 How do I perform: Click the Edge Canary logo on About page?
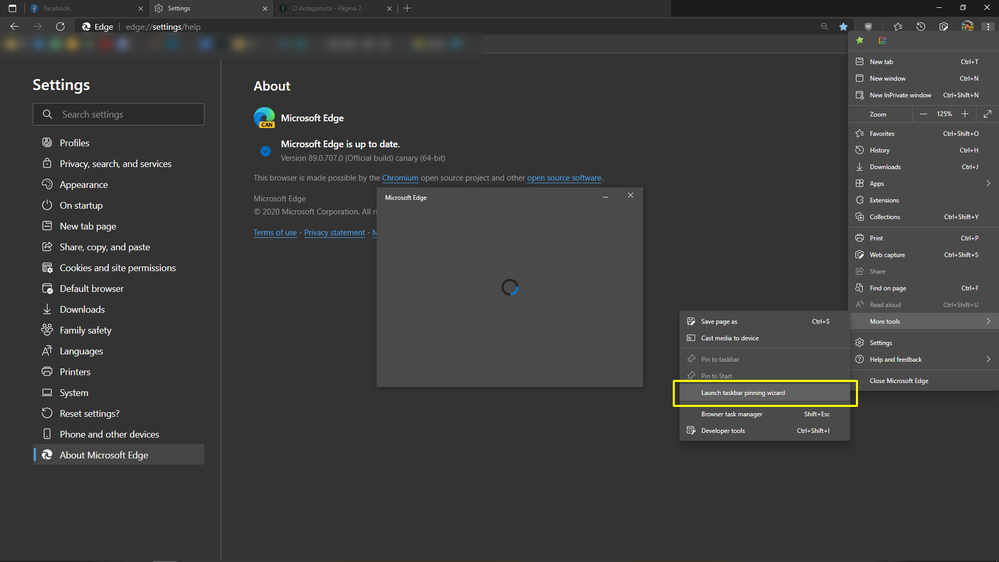pos(264,118)
